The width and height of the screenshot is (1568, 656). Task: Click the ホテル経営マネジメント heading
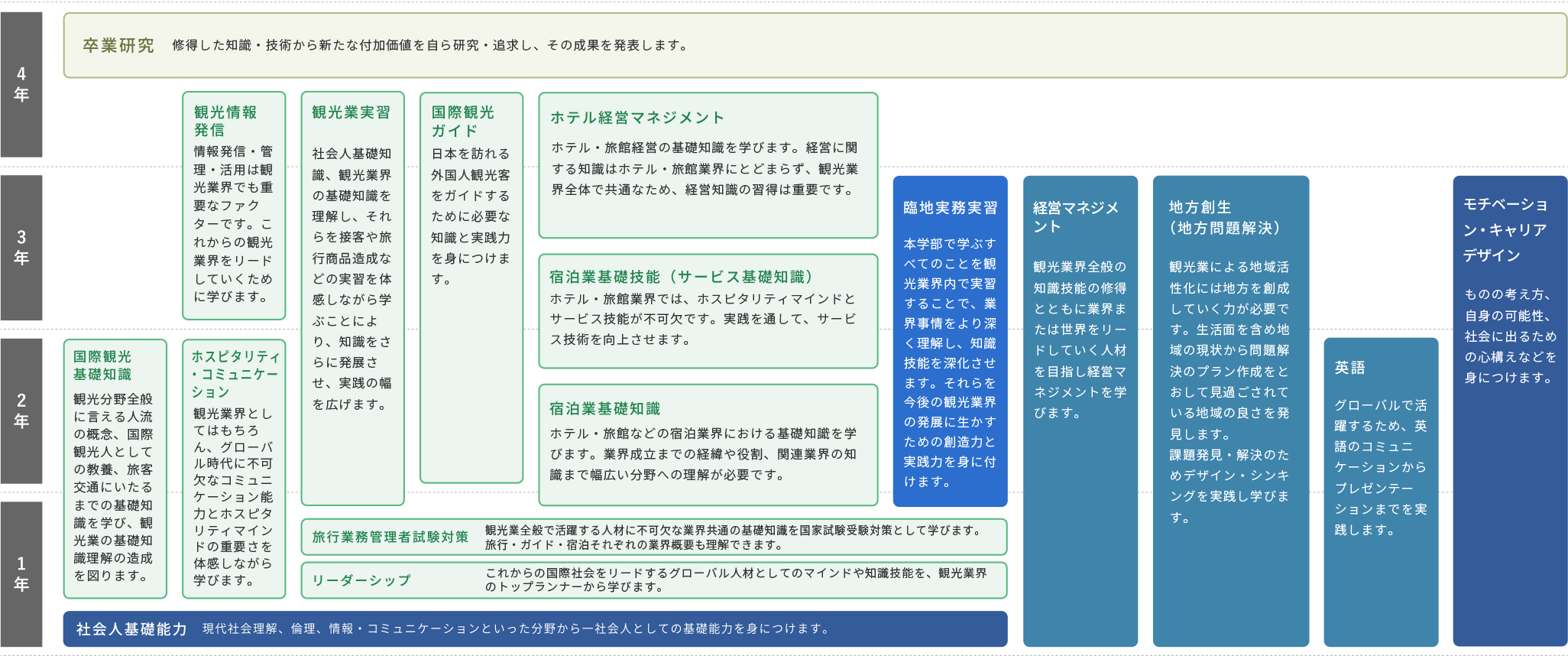(x=637, y=118)
